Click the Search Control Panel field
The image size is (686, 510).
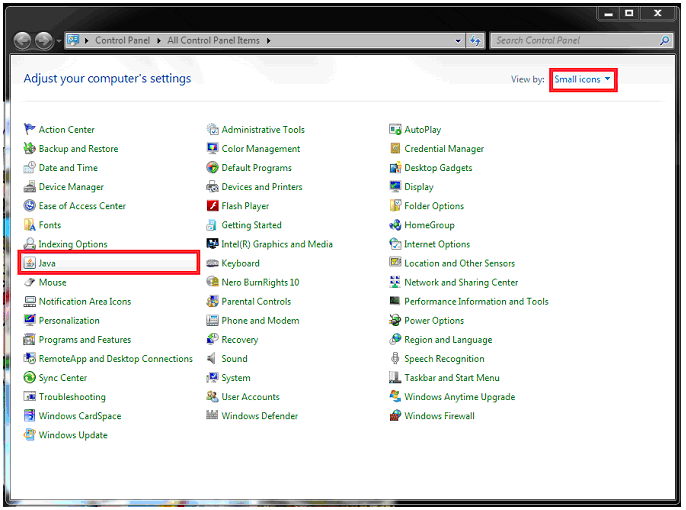pyautogui.click(x=575, y=41)
